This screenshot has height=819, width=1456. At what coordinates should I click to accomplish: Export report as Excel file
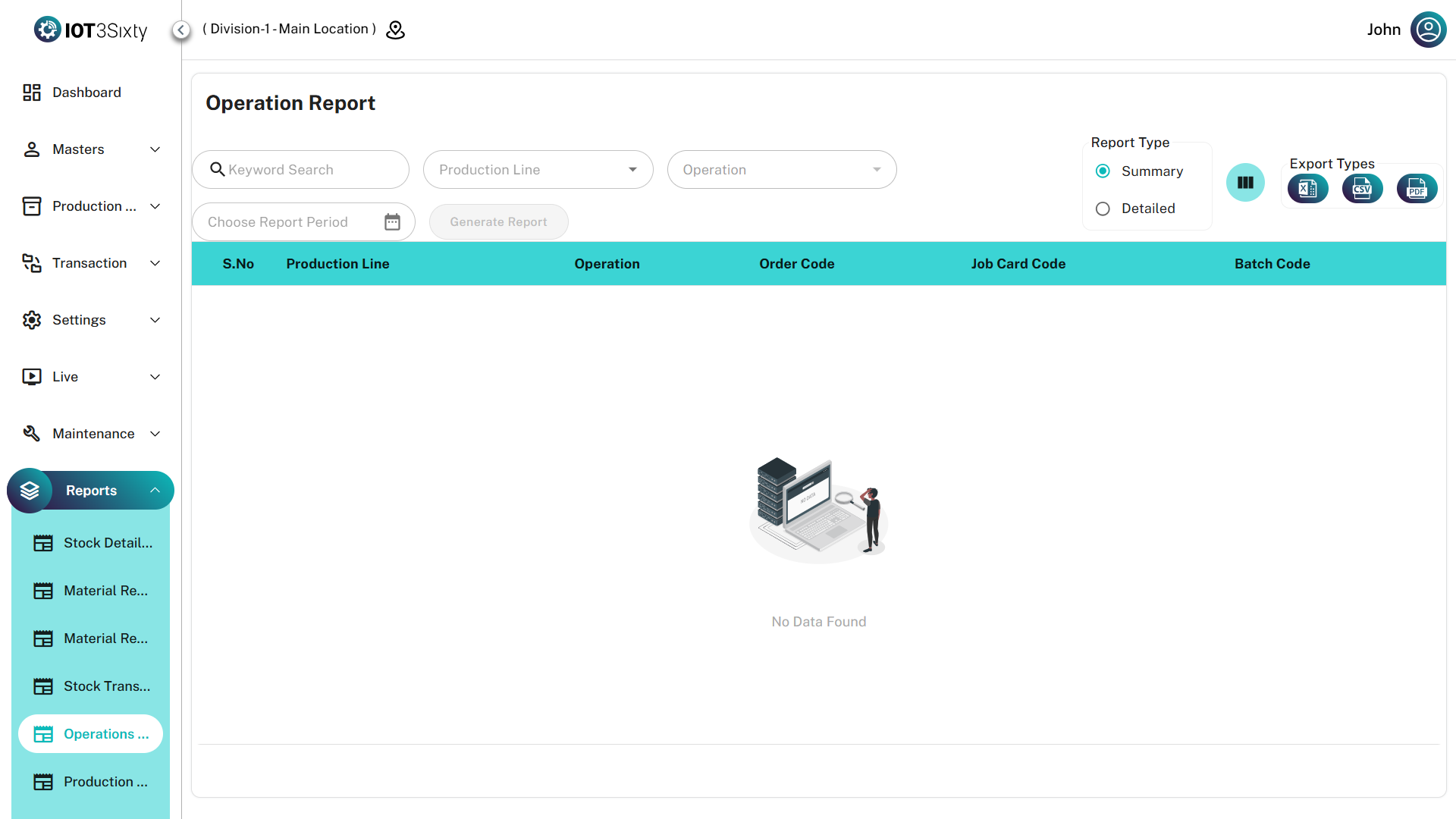tap(1307, 189)
